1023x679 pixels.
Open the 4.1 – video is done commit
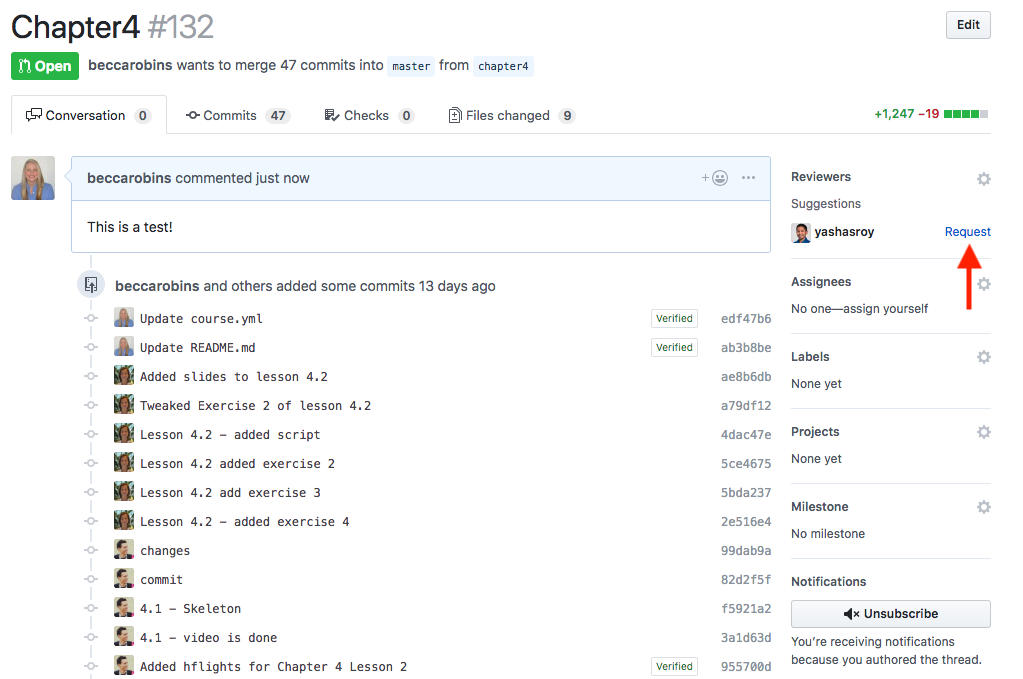208,638
